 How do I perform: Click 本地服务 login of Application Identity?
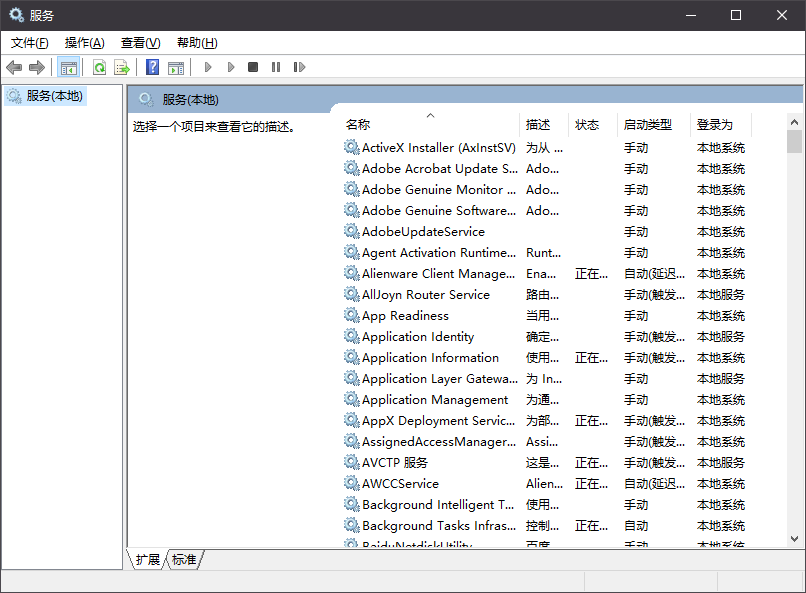pos(721,337)
